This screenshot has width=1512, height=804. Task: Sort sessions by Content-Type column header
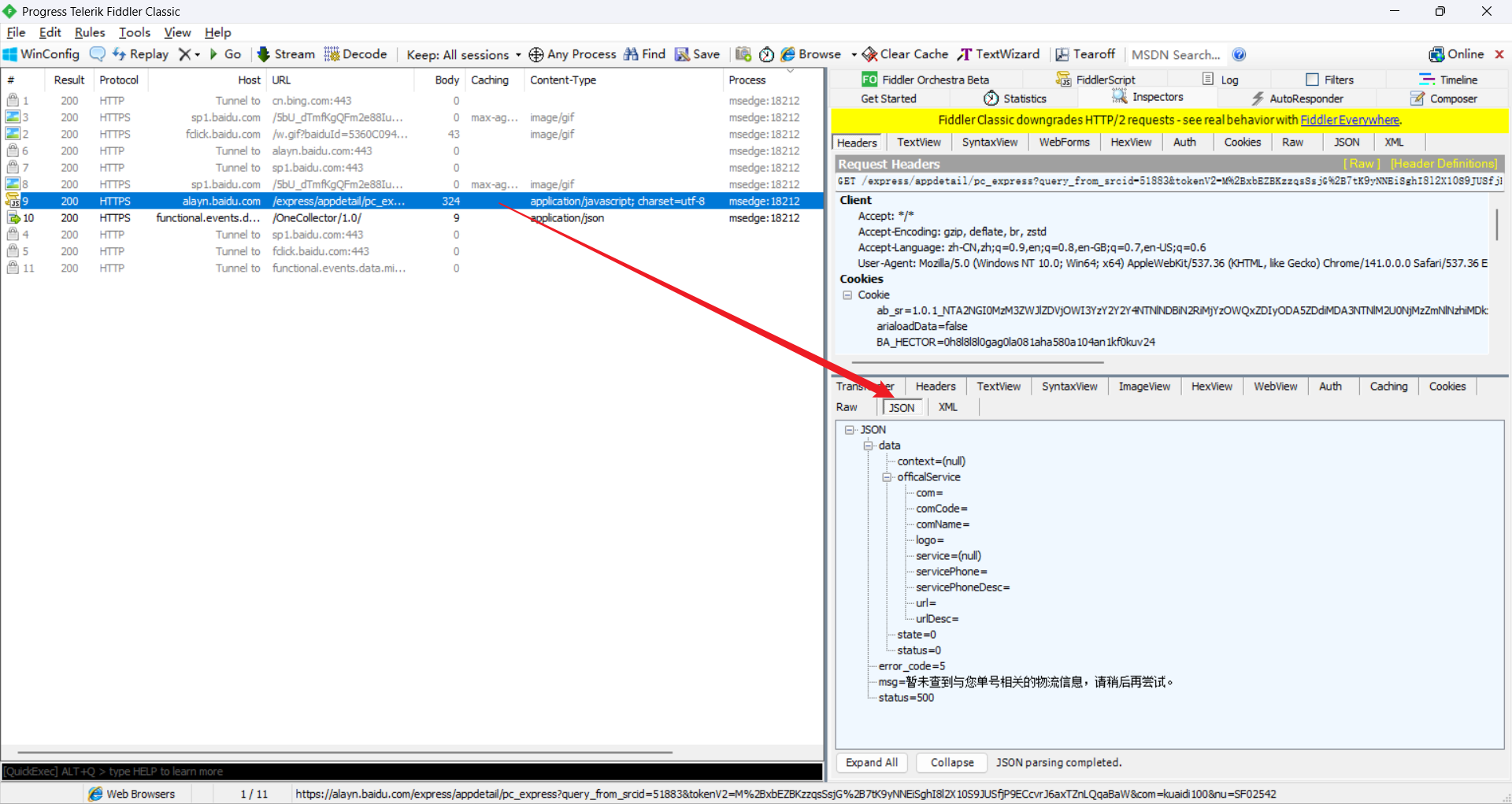click(623, 80)
